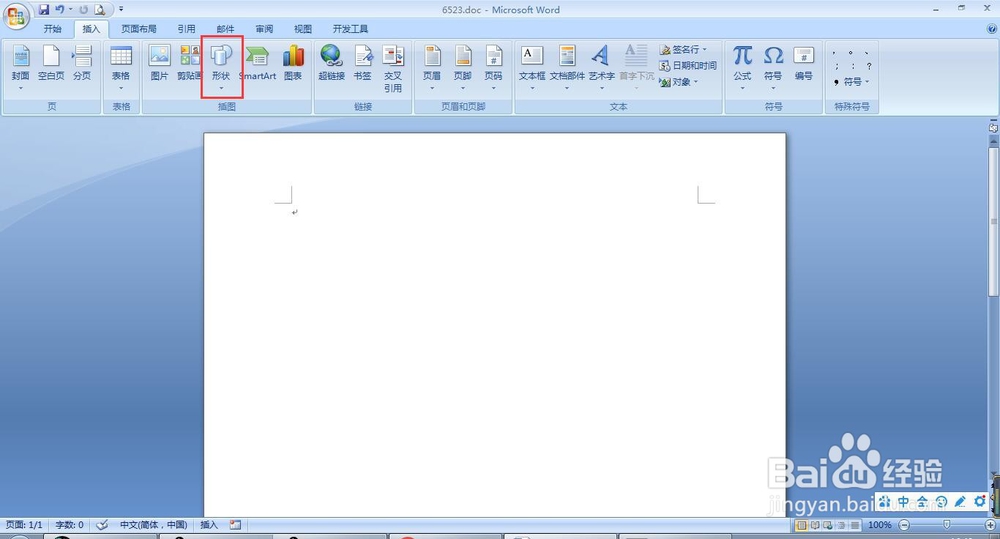Screen dimensions: 1000x539
Task: Open the 开发工具 tab
Action: (x=350, y=29)
